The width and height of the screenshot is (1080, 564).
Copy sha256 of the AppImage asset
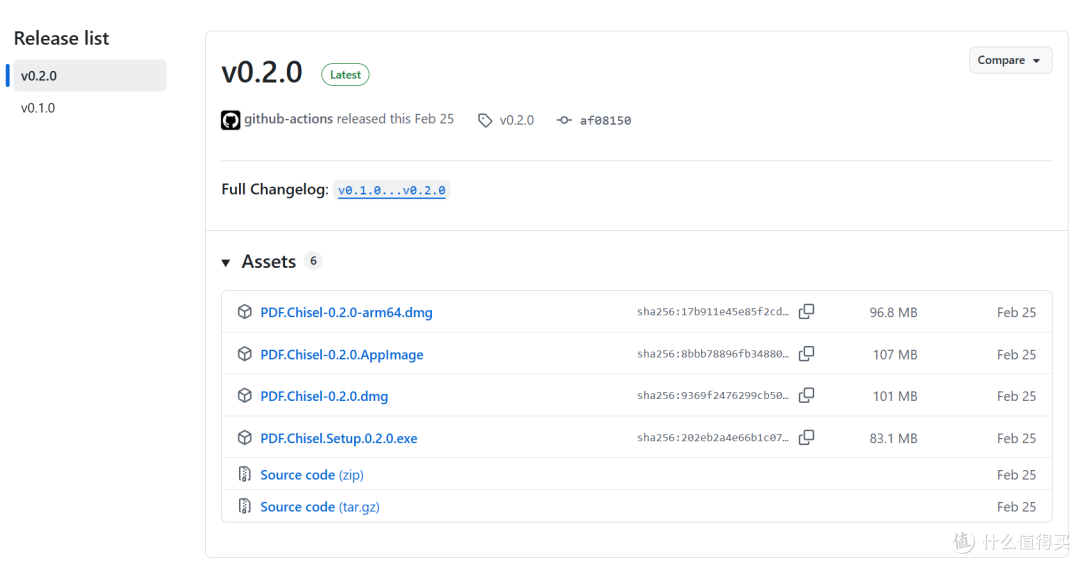[806, 354]
